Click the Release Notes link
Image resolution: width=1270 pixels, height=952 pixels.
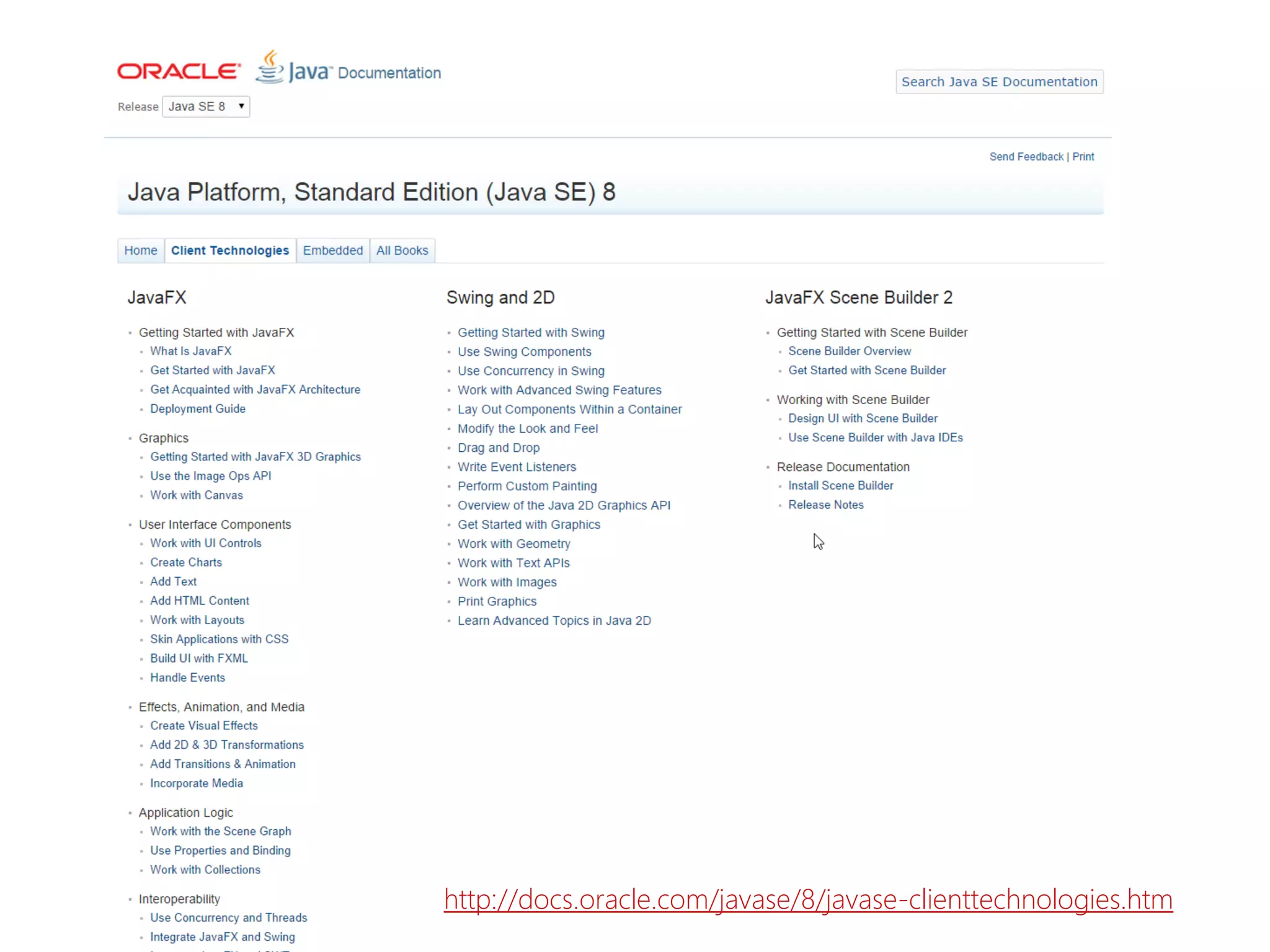[x=825, y=505]
